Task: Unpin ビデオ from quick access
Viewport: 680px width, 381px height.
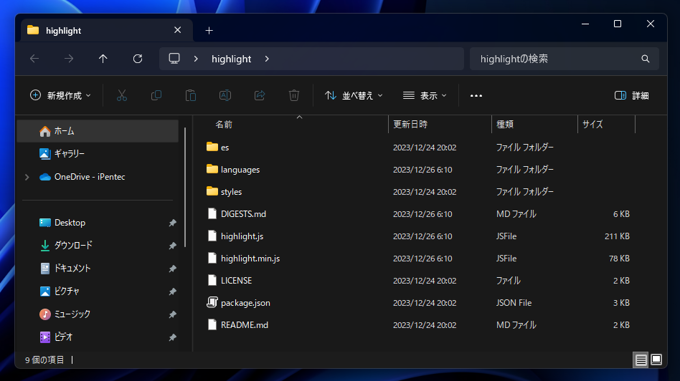Action: click(173, 337)
